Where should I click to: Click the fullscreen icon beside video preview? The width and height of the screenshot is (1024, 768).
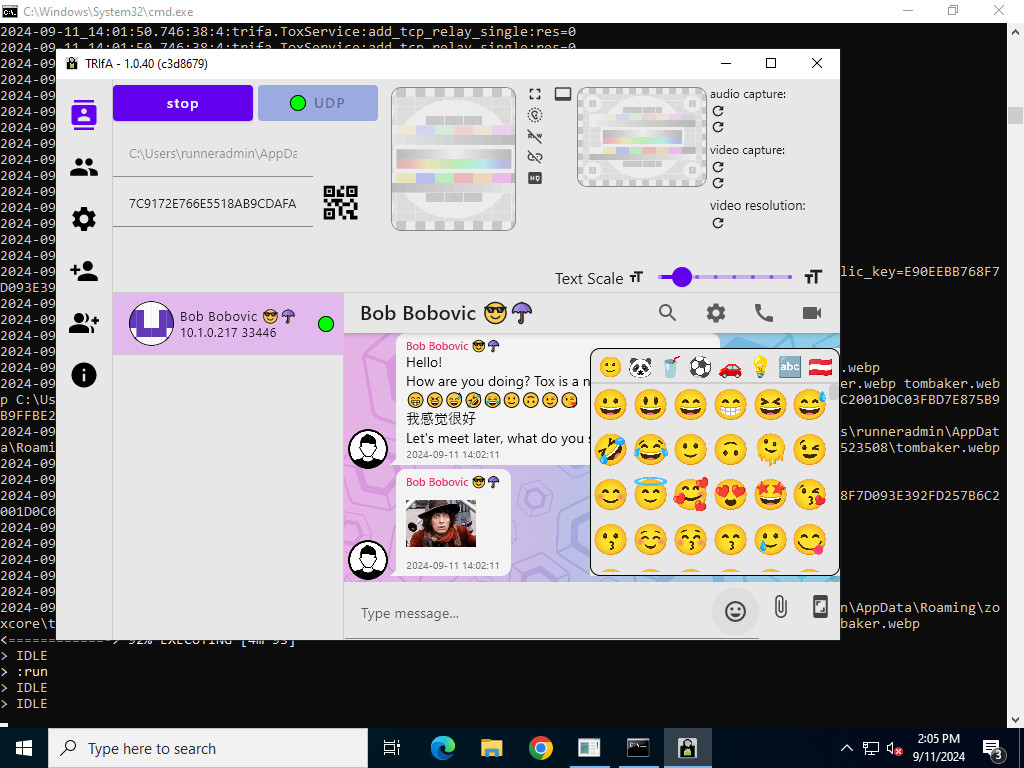pyautogui.click(x=535, y=94)
